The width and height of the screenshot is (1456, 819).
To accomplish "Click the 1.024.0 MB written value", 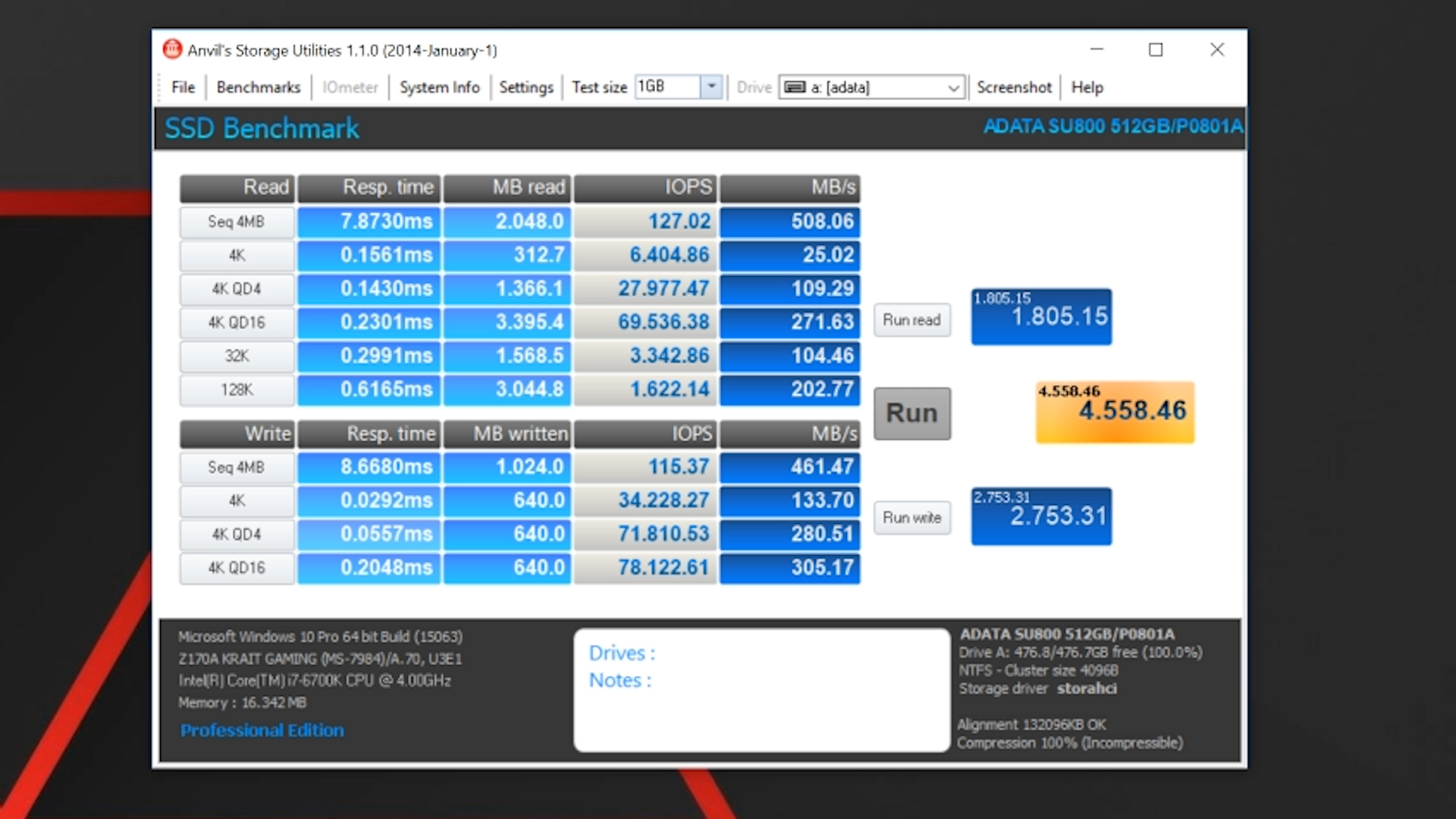I will click(506, 467).
